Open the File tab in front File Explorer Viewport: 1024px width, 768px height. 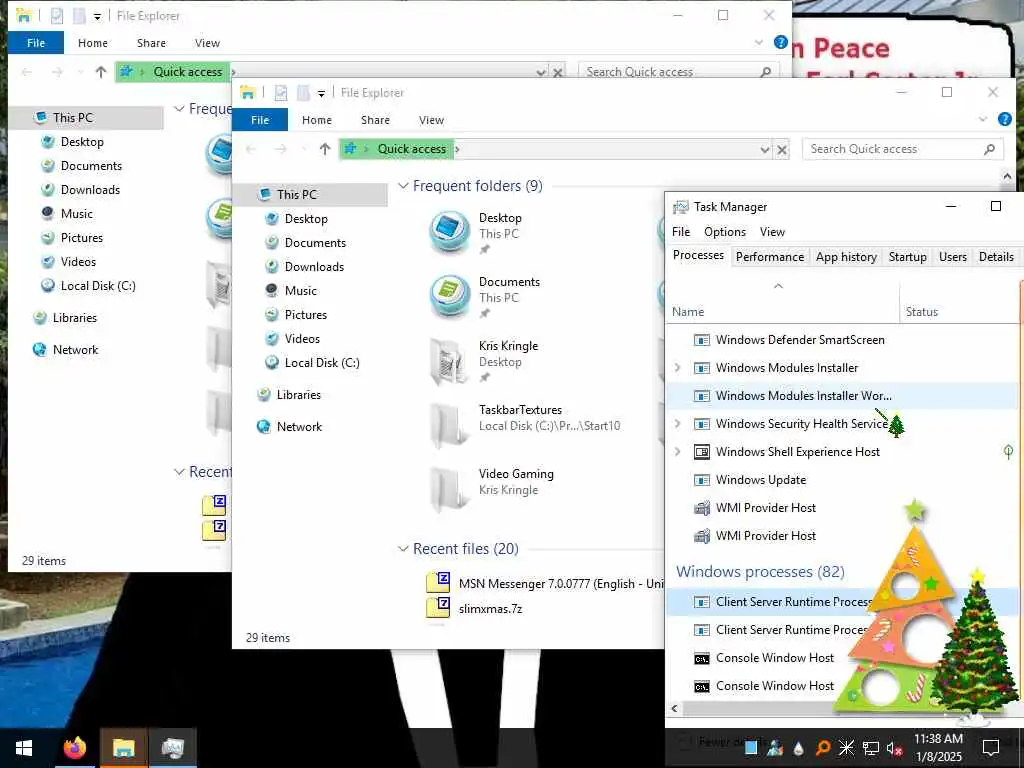[x=260, y=120]
